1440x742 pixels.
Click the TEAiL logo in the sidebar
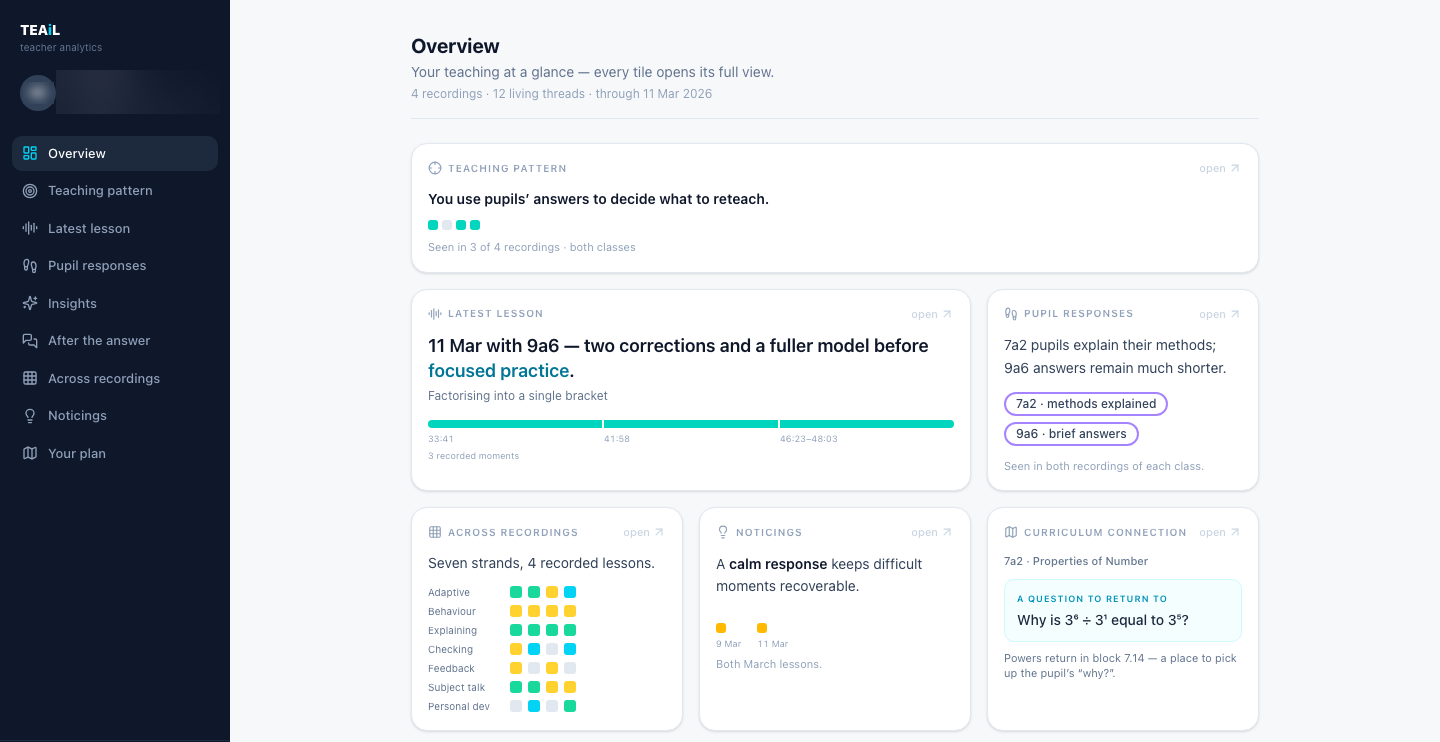(40, 30)
